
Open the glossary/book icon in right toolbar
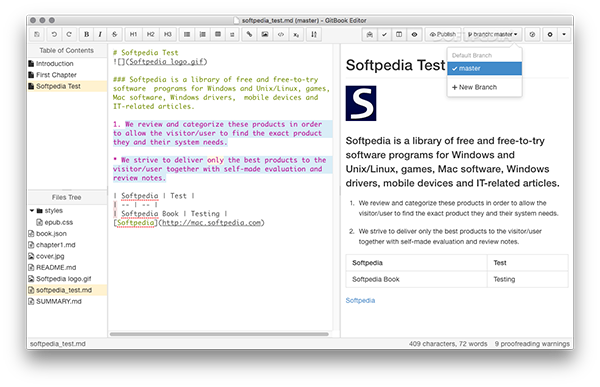coord(370,34)
